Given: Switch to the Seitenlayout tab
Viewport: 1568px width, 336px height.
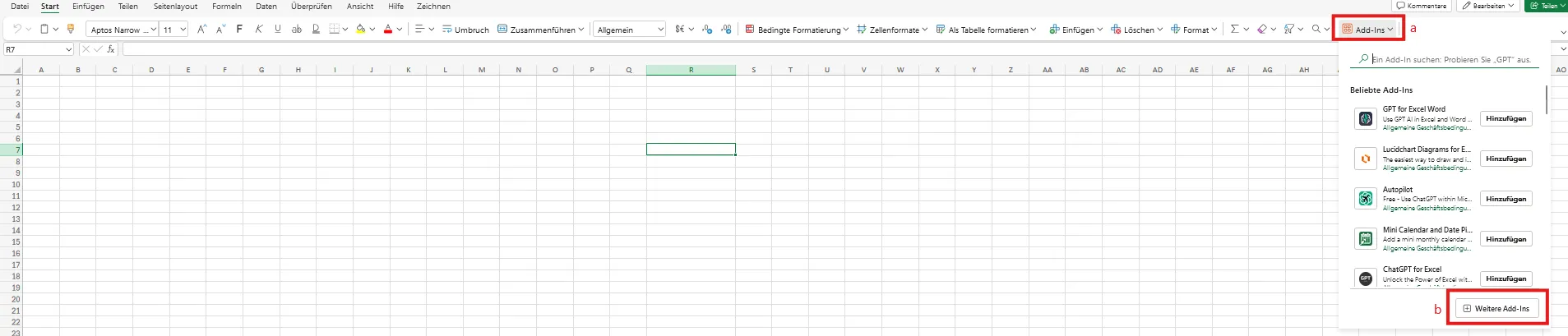Looking at the screenshot, I should [x=175, y=7].
